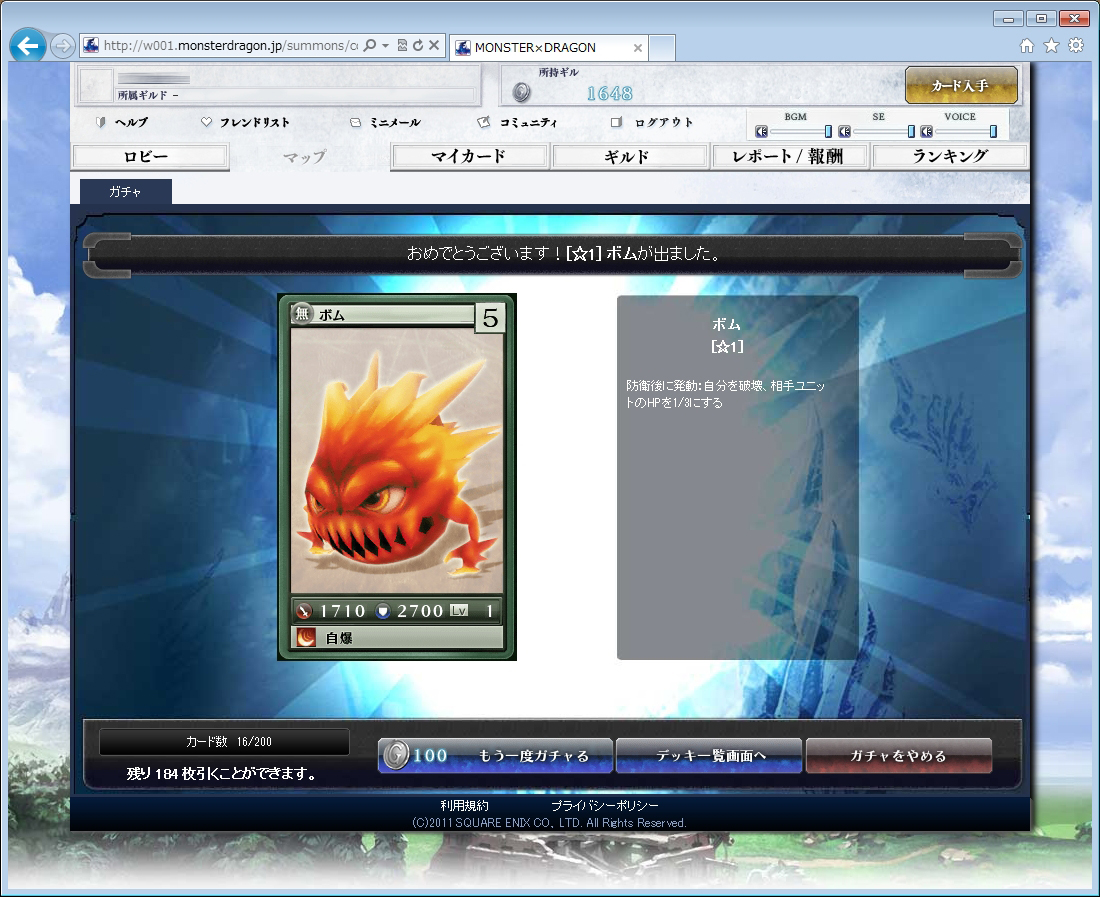Screen dimensions: 1100x897
Task: Open the マイカード menu
Action: [x=469, y=156]
